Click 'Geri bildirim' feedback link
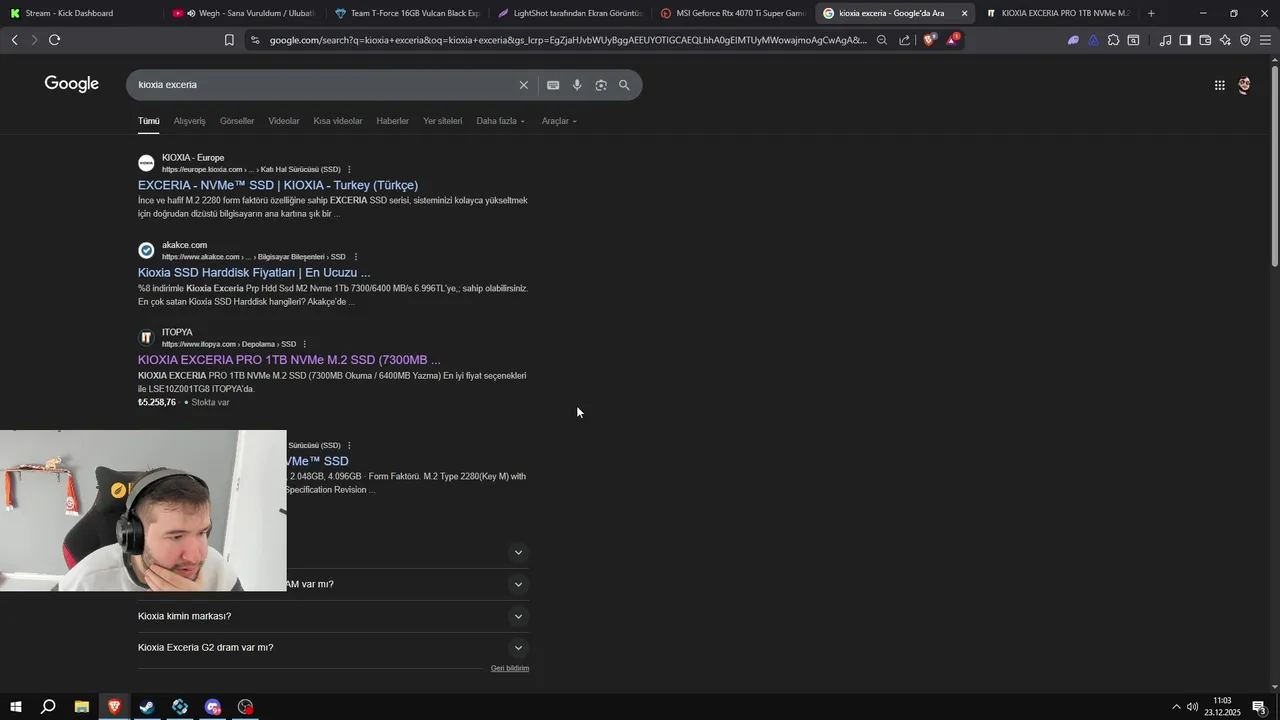Image resolution: width=1280 pixels, height=720 pixels. pos(510,668)
